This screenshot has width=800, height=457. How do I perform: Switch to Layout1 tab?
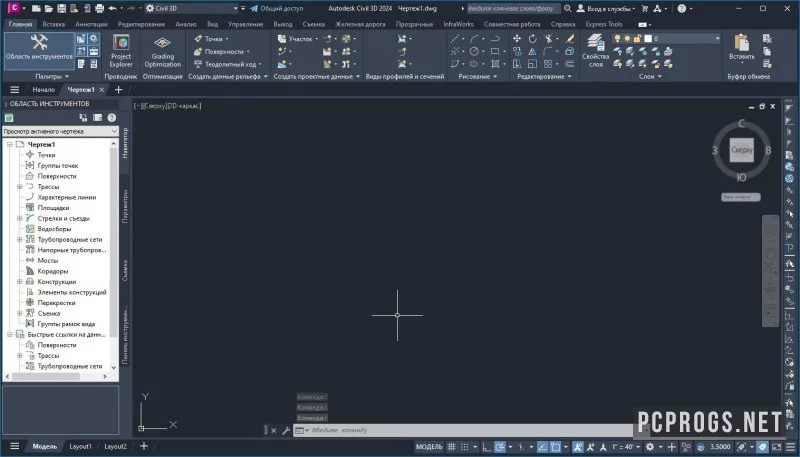(81, 446)
